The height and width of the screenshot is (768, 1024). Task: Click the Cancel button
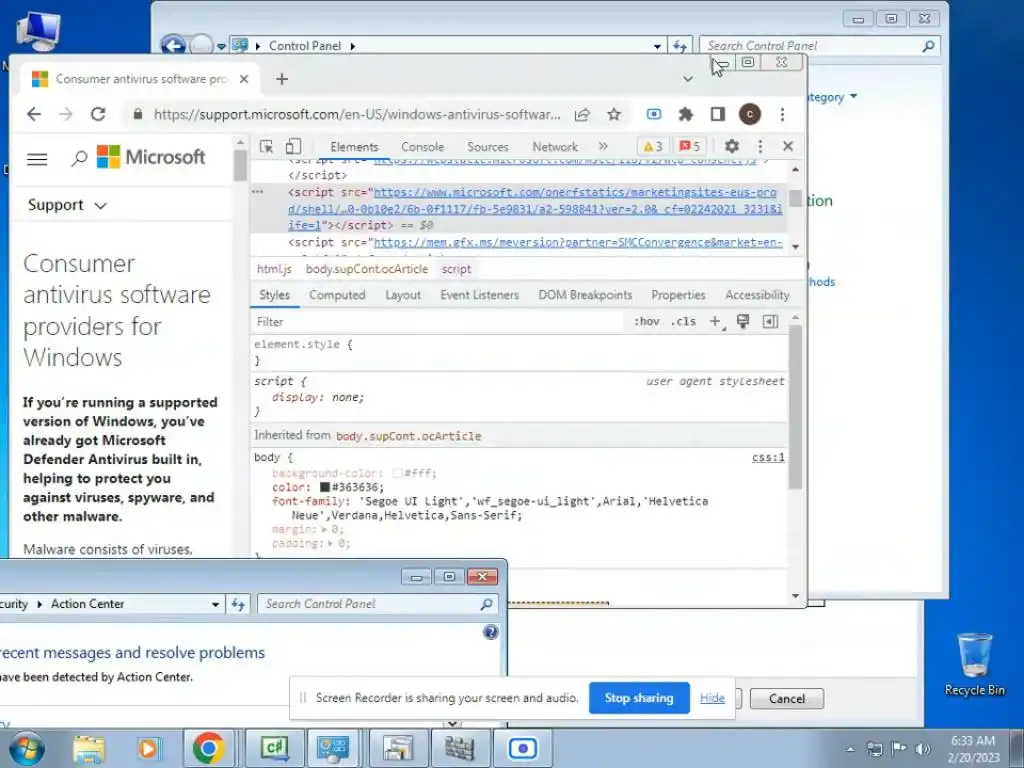tap(786, 699)
